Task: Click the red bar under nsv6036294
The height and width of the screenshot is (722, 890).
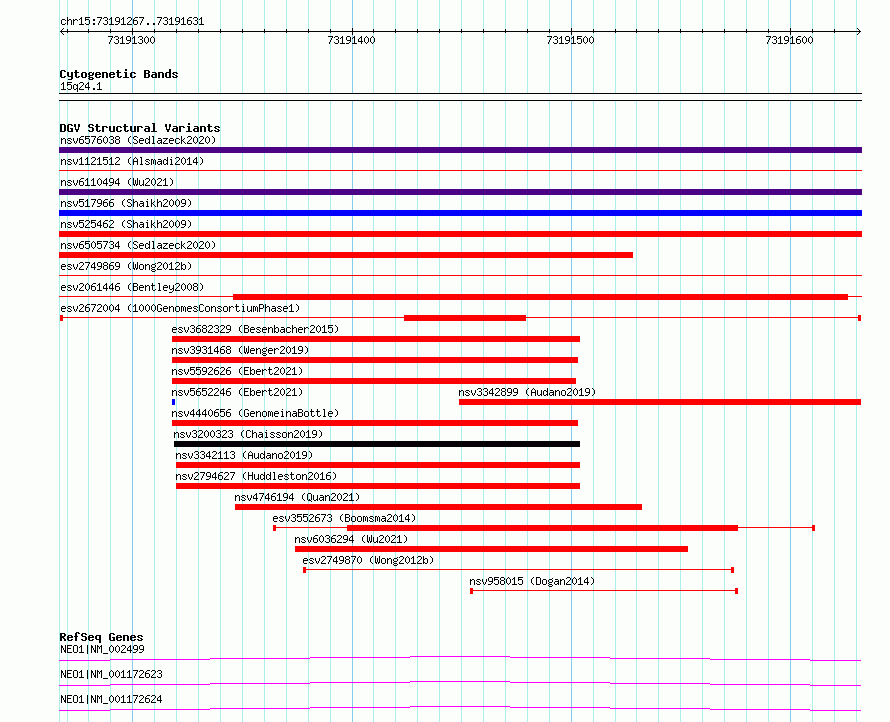Action: pos(492,549)
